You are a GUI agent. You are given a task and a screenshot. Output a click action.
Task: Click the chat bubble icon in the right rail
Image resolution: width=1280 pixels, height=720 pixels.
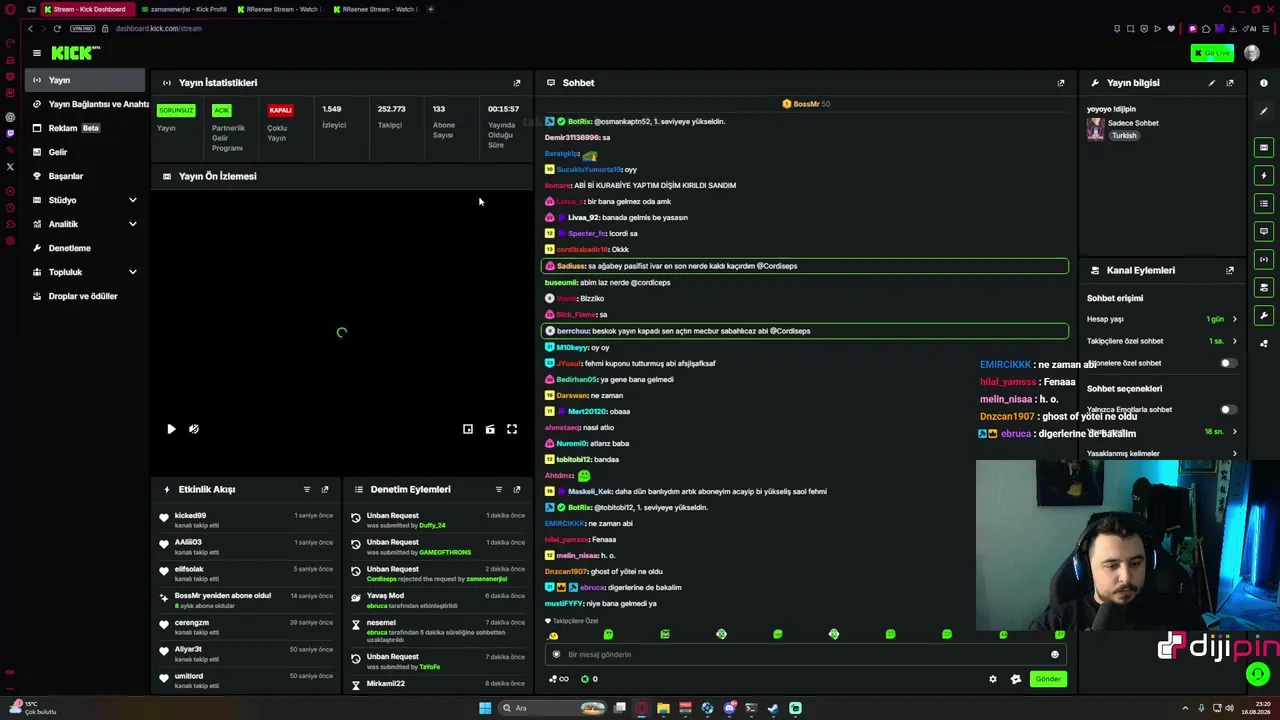pyautogui.click(x=1264, y=232)
